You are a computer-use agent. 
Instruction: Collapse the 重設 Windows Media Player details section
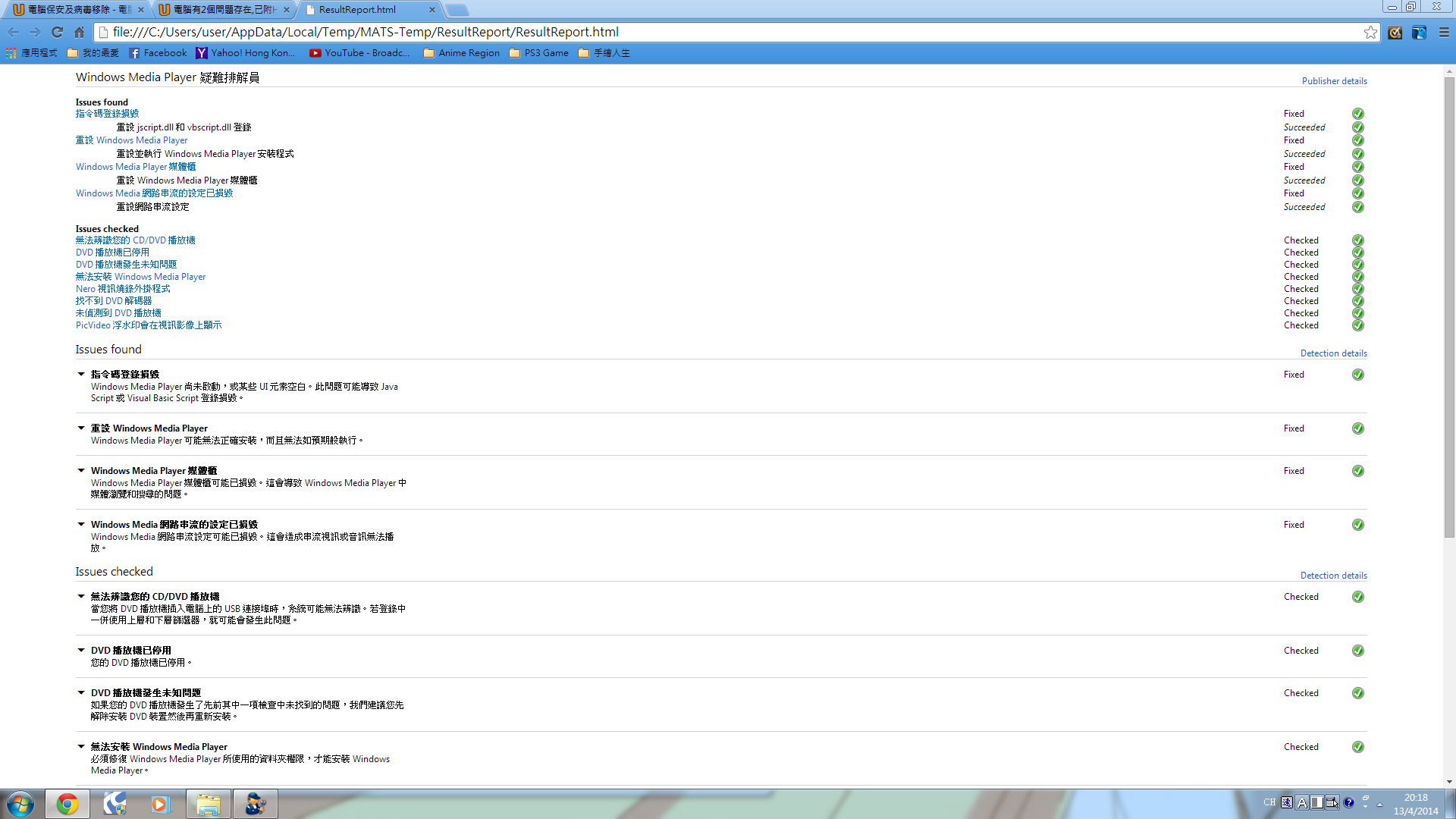click(x=81, y=428)
